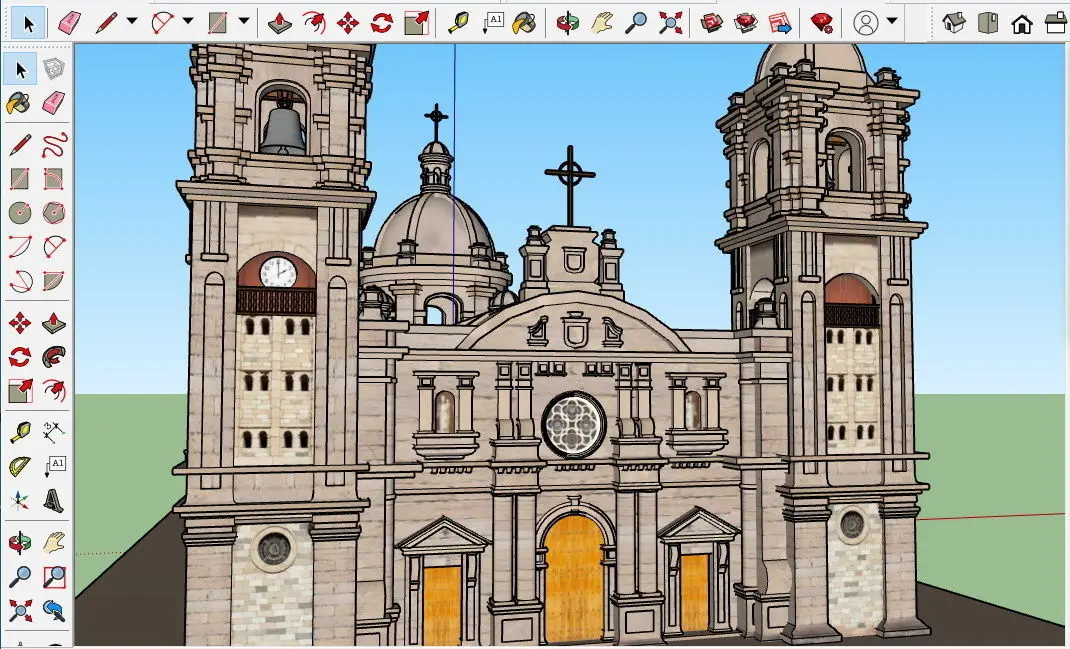Select the Arc tool in top toolbar
1070x649 pixels.
(x=162, y=23)
